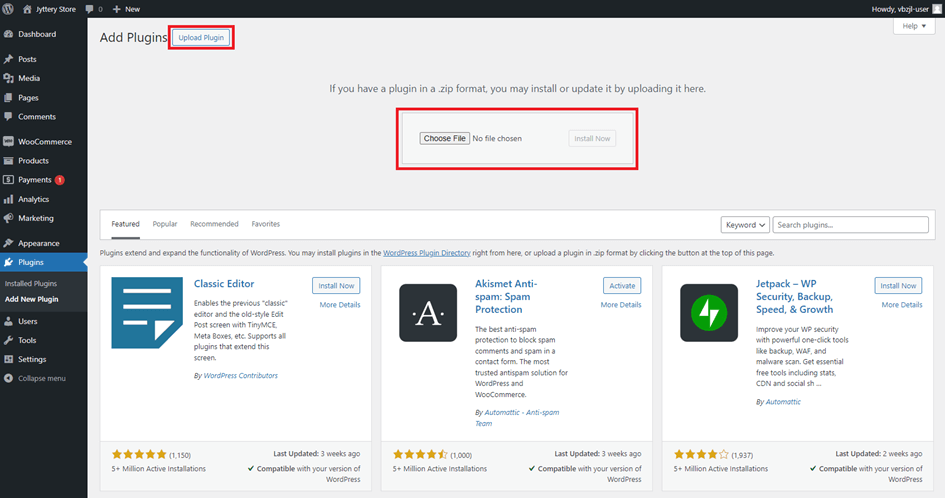Open Add New Plugin submenu item
The height and width of the screenshot is (498, 945).
pos(31,299)
